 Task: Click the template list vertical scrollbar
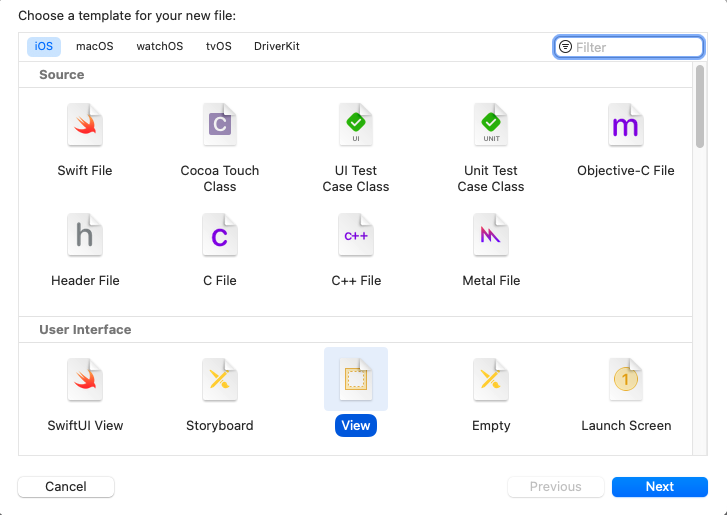click(700, 107)
